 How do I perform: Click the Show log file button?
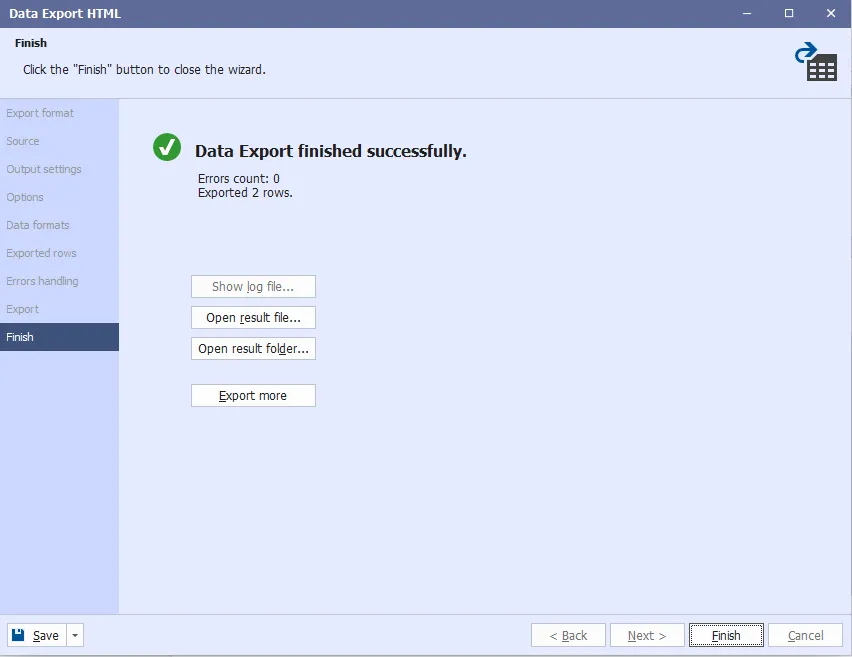pyautogui.click(x=253, y=287)
